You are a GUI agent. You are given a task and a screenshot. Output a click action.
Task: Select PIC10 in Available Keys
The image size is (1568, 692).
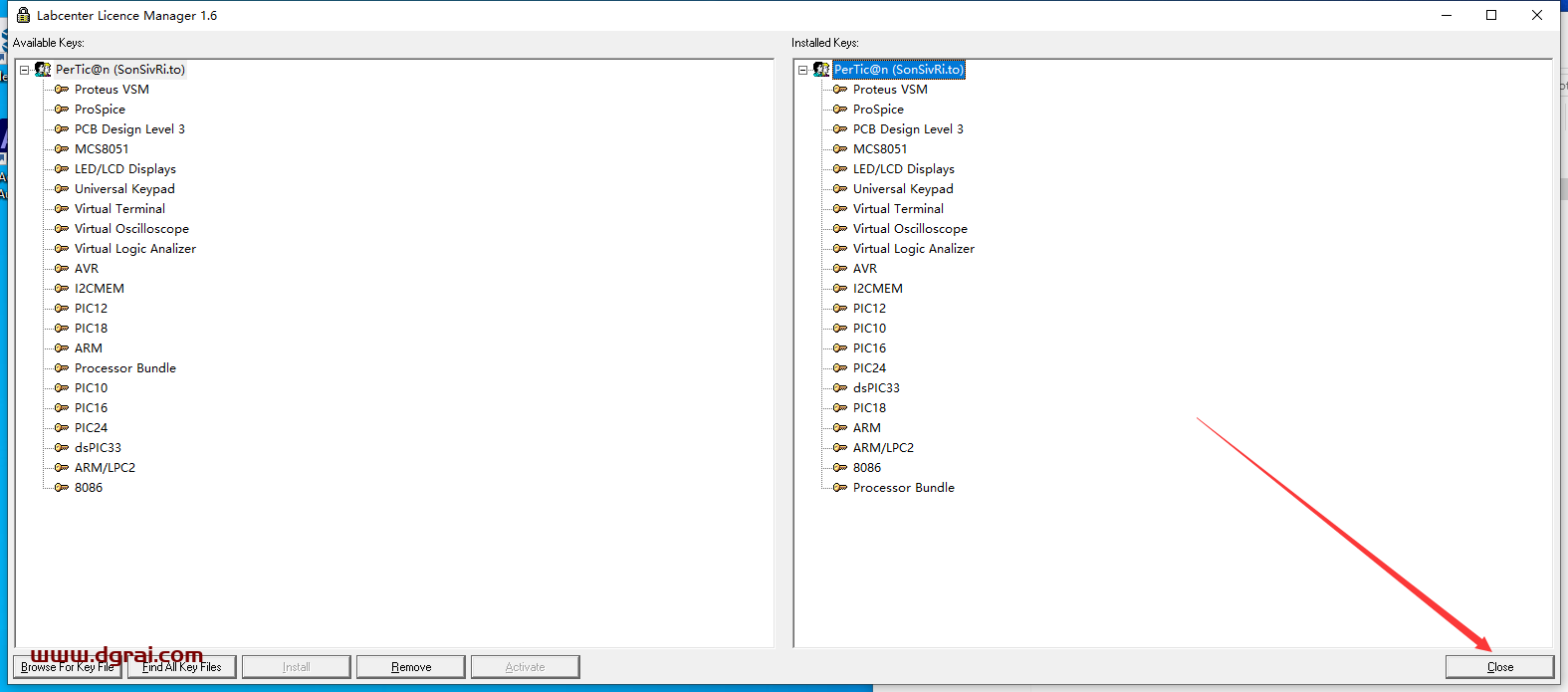(x=91, y=388)
